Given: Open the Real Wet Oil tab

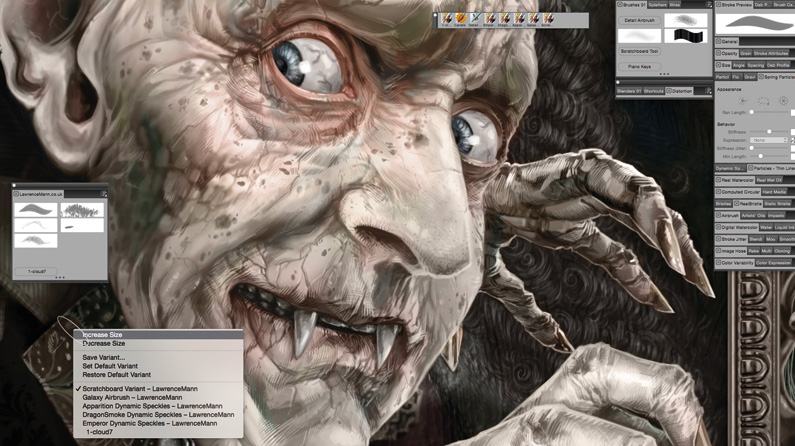Looking at the screenshot, I should coord(769,180).
